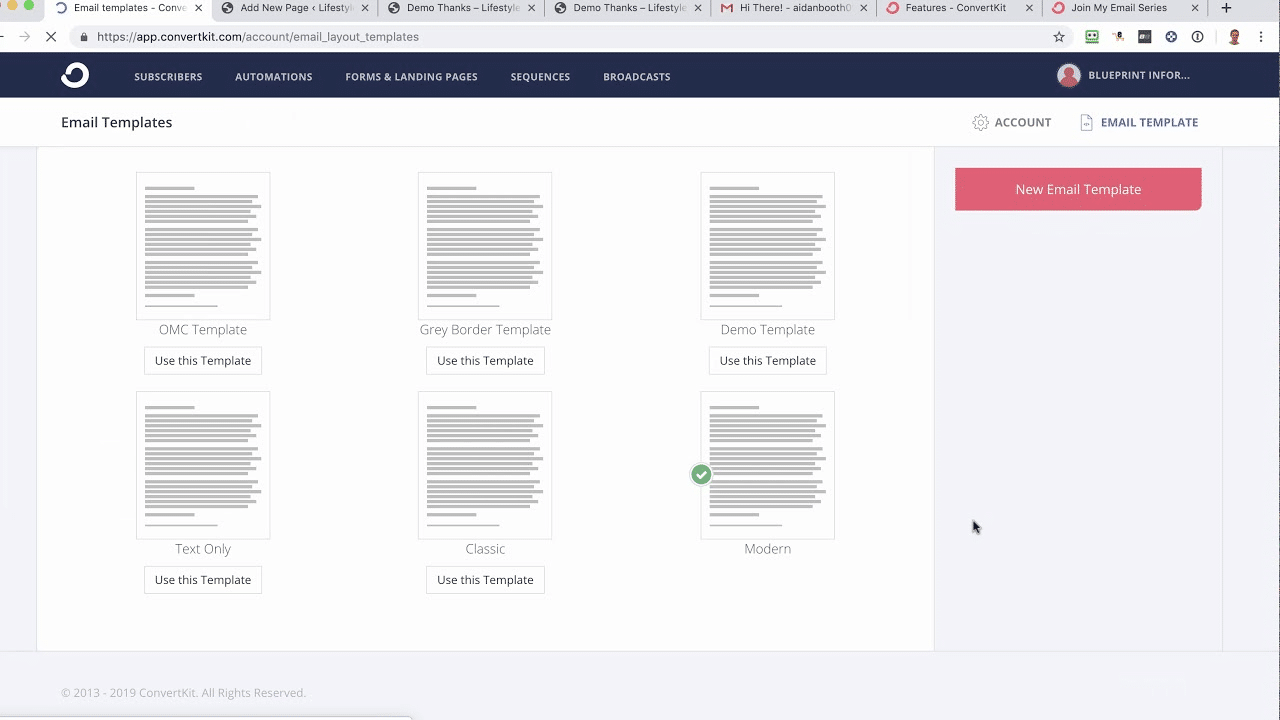Use the Grey Border Template
Viewport: 1280px width, 720px height.
tap(485, 361)
